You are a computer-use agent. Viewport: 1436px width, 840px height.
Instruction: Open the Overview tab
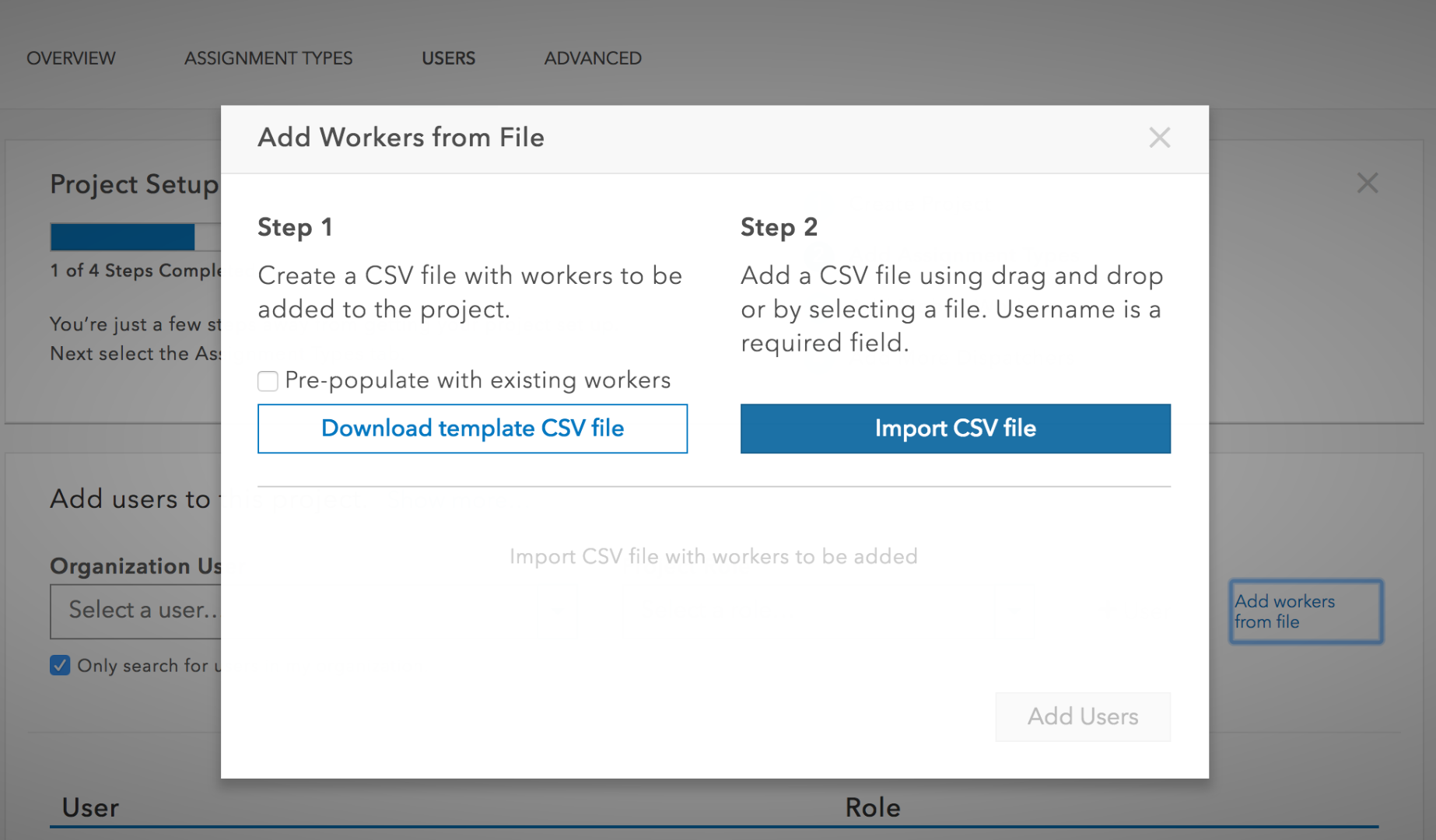(x=71, y=58)
